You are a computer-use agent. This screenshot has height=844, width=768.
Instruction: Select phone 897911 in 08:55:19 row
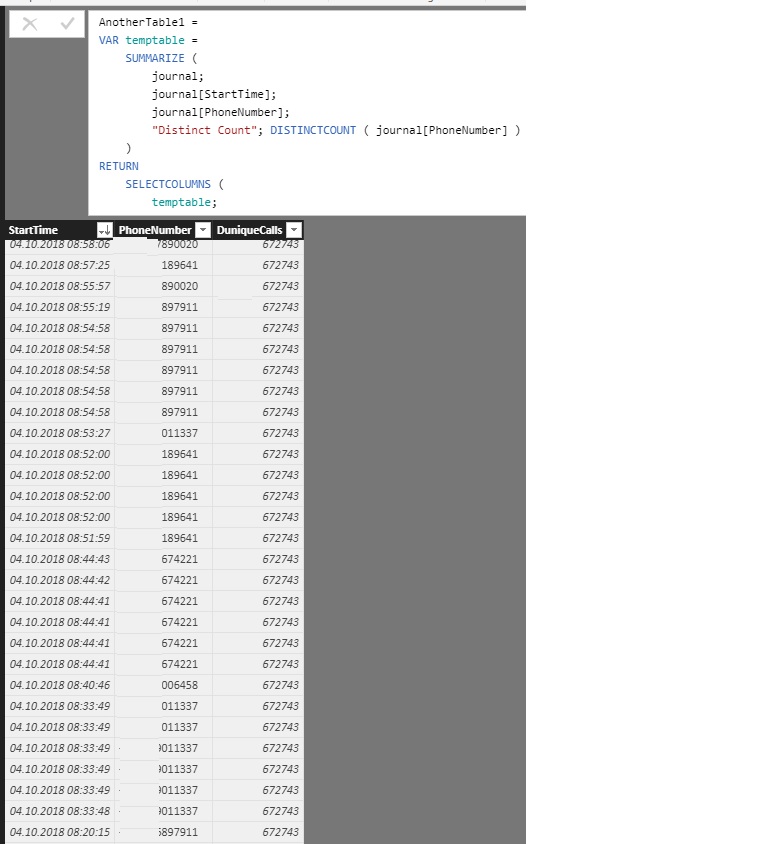(164, 307)
